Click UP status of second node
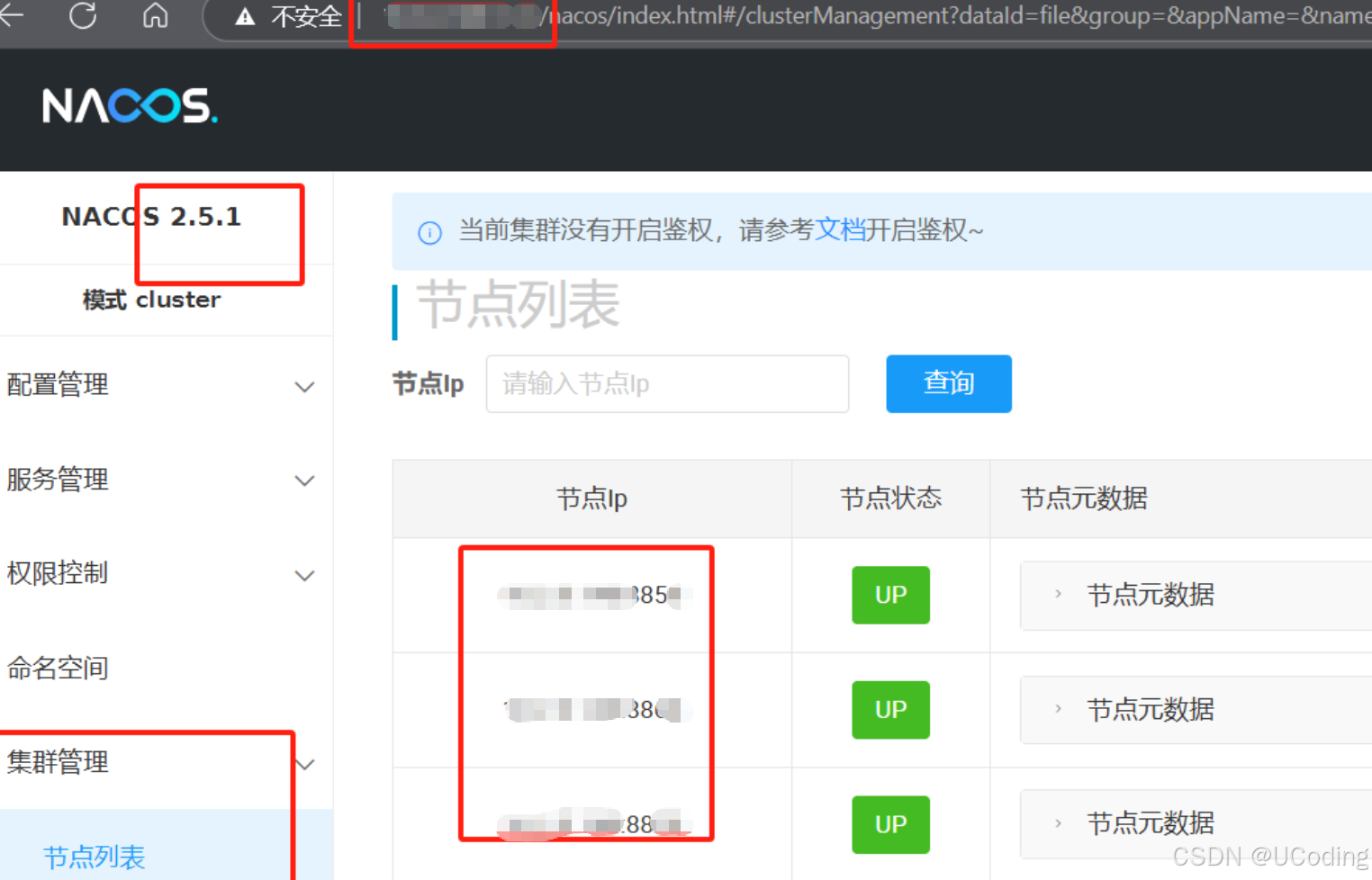 pos(891,710)
